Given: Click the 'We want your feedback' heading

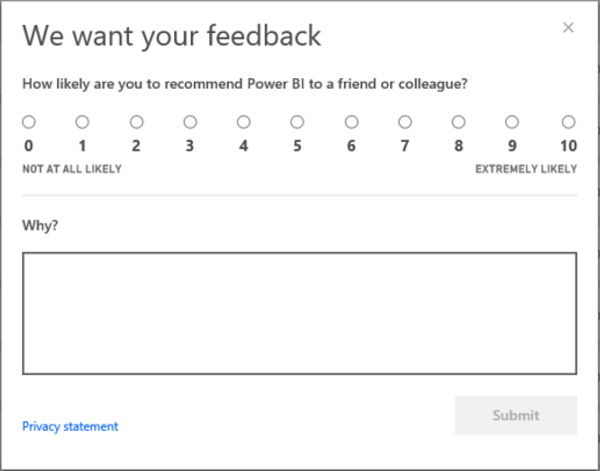Looking at the screenshot, I should [172, 36].
